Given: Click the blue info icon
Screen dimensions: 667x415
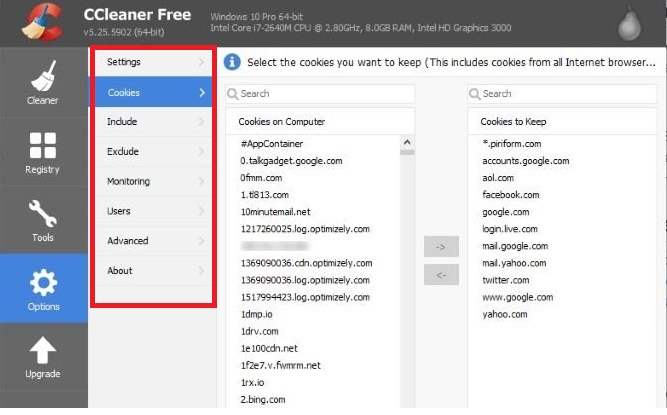Looking at the screenshot, I should (x=232, y=62).
